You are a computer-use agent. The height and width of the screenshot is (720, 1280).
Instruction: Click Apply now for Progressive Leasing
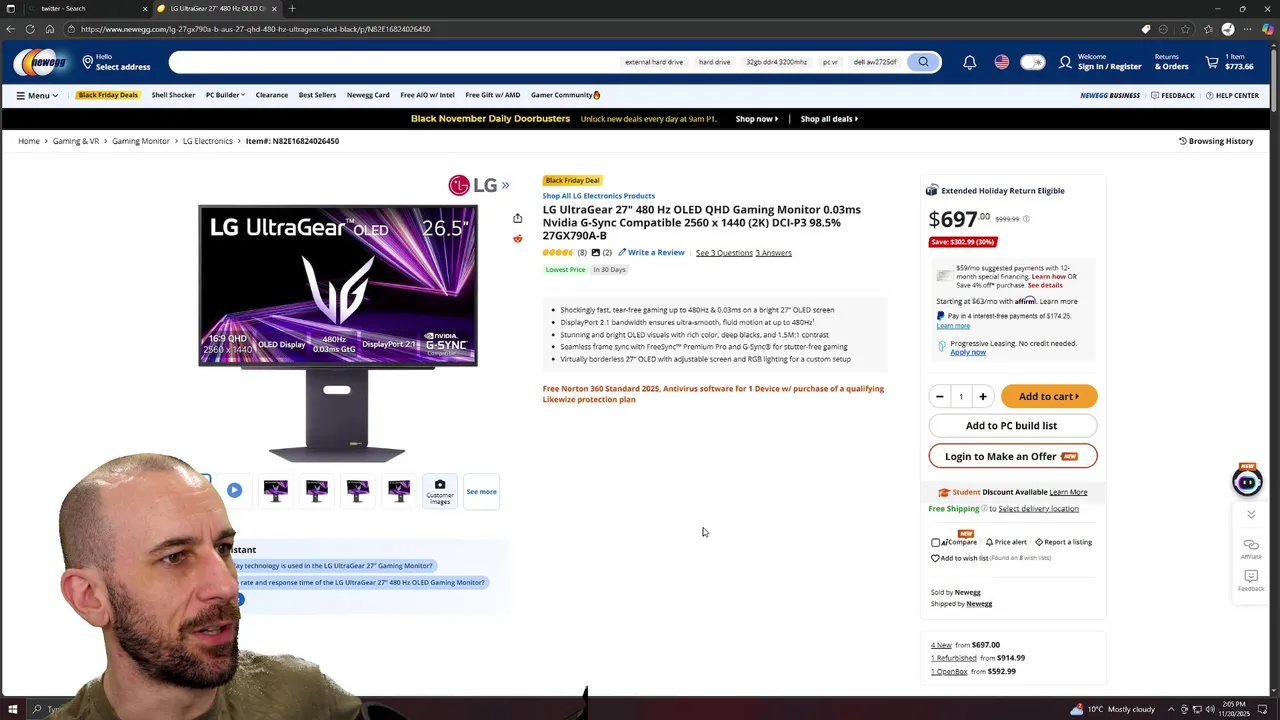pos(967,352)
